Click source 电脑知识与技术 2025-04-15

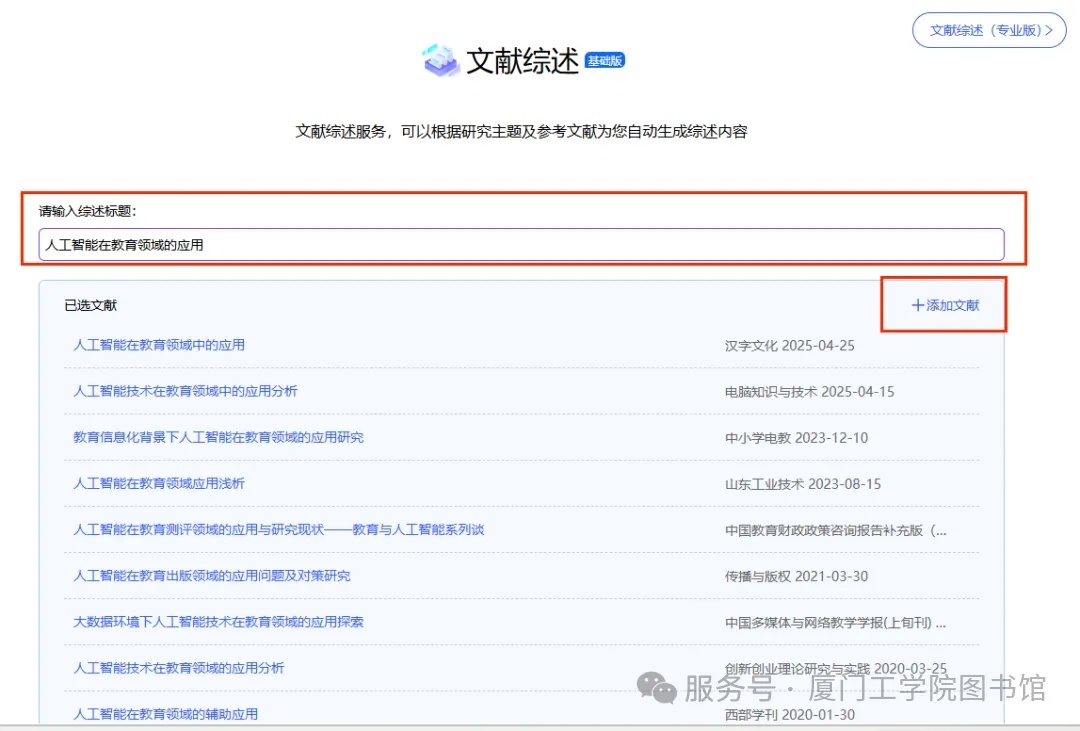809,392
